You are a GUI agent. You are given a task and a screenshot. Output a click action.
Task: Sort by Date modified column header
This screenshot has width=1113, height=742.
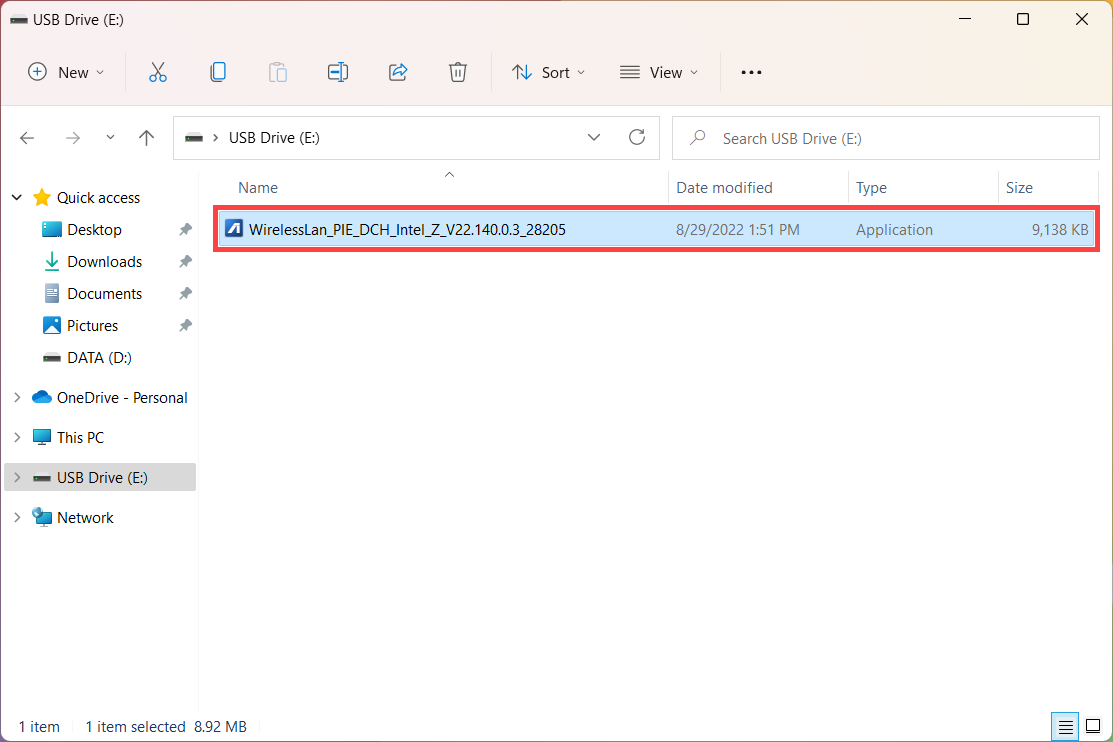(x=724, y=187)
